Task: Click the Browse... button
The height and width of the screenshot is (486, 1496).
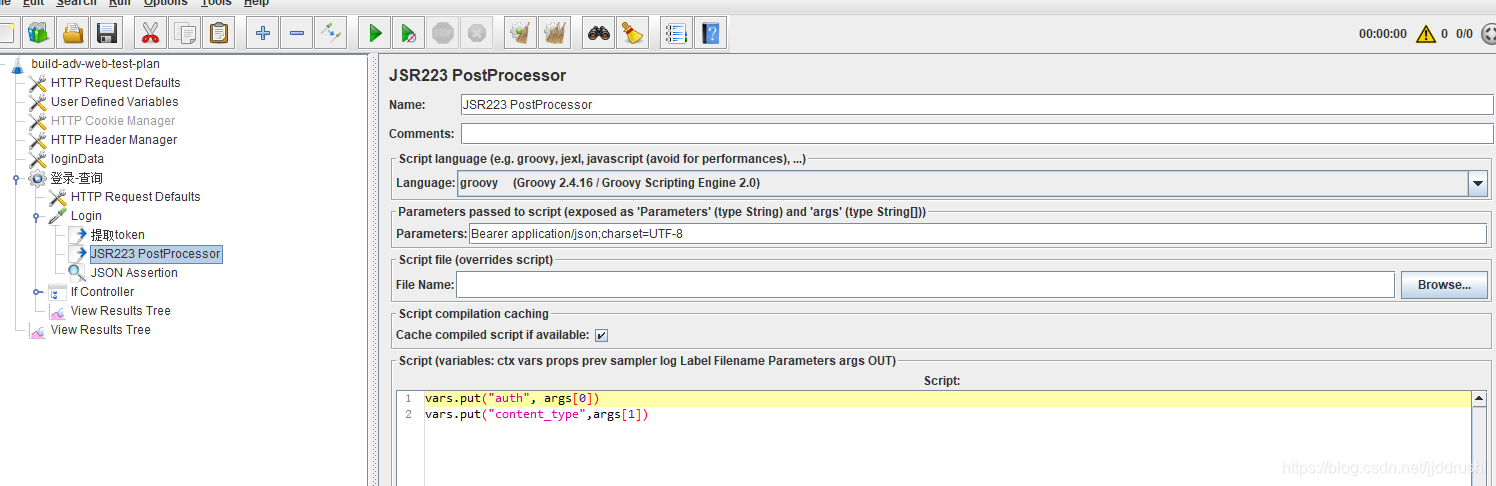Action: [1444, 285]
